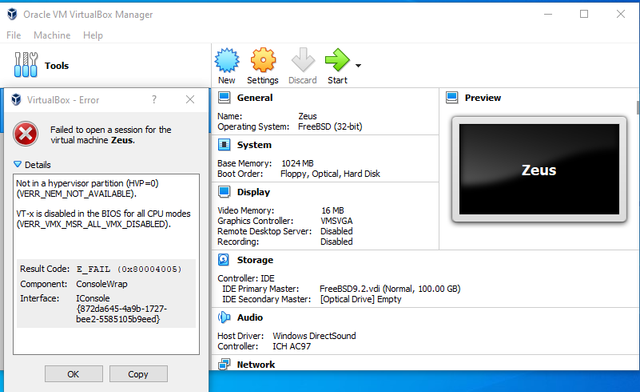The height and width of the screenshot is (392, 640).
Task: Start the VM with green arrow
Action: [337, 60]
